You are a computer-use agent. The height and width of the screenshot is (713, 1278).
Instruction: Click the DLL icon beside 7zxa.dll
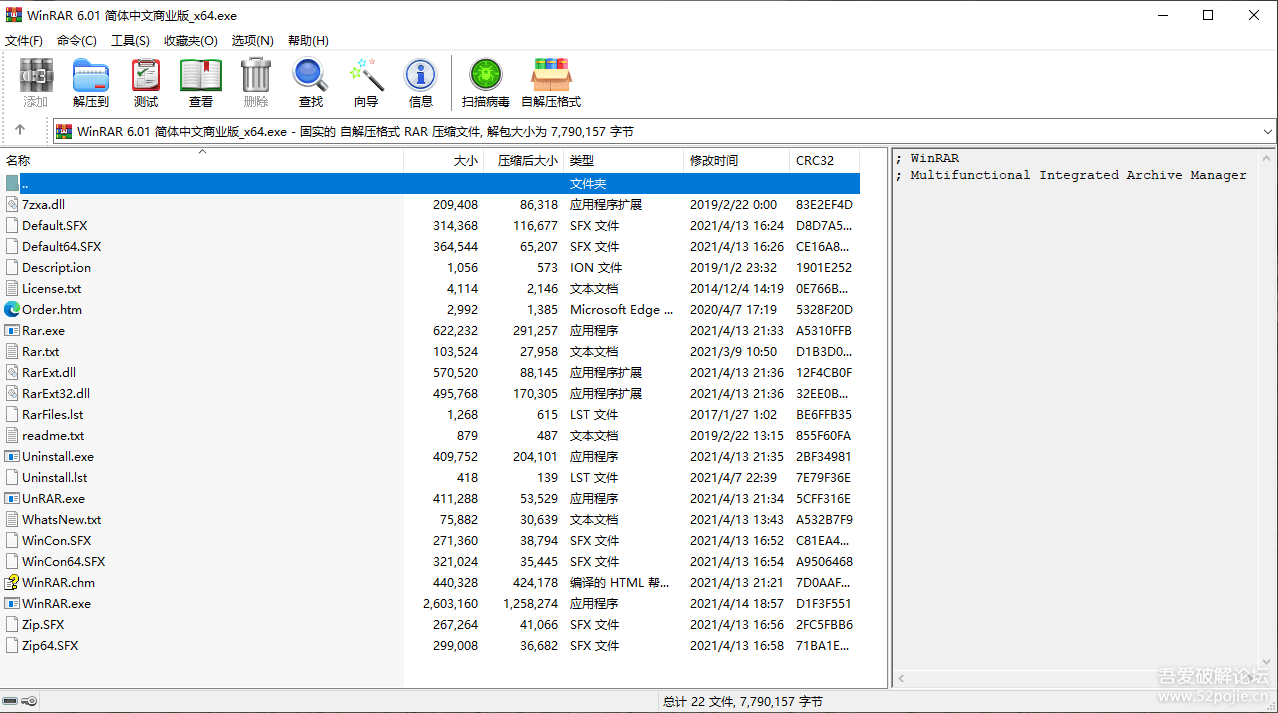point(12,205)
